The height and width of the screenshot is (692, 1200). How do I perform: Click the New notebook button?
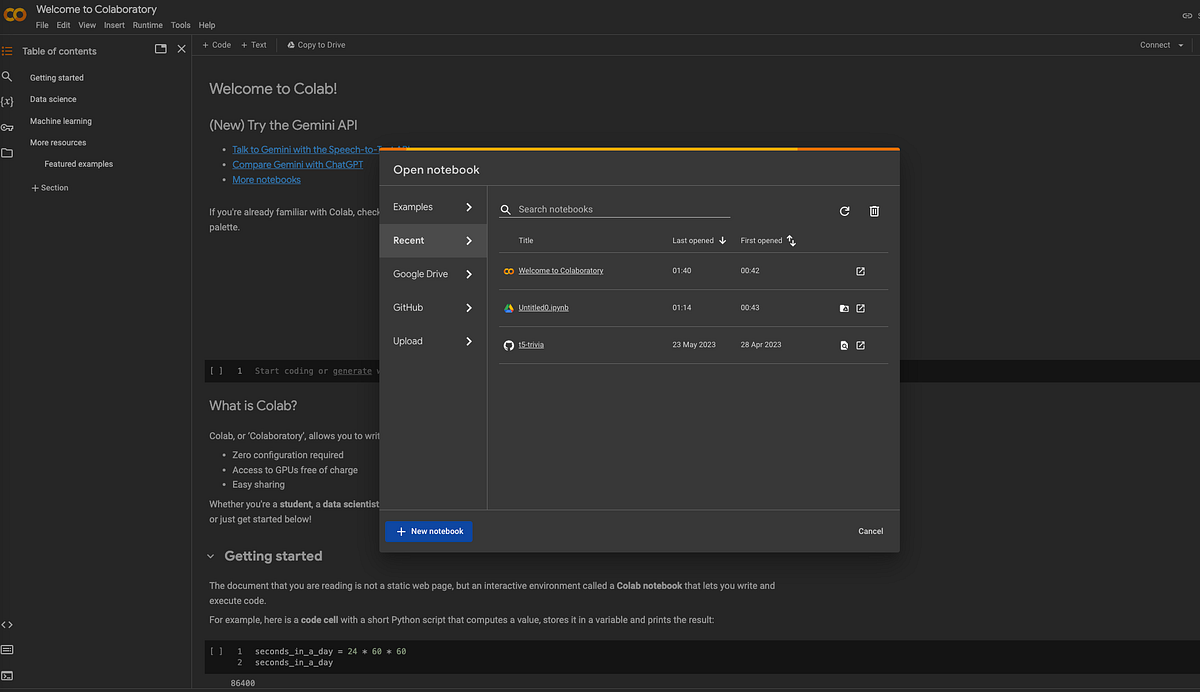(x=428, y=531)
